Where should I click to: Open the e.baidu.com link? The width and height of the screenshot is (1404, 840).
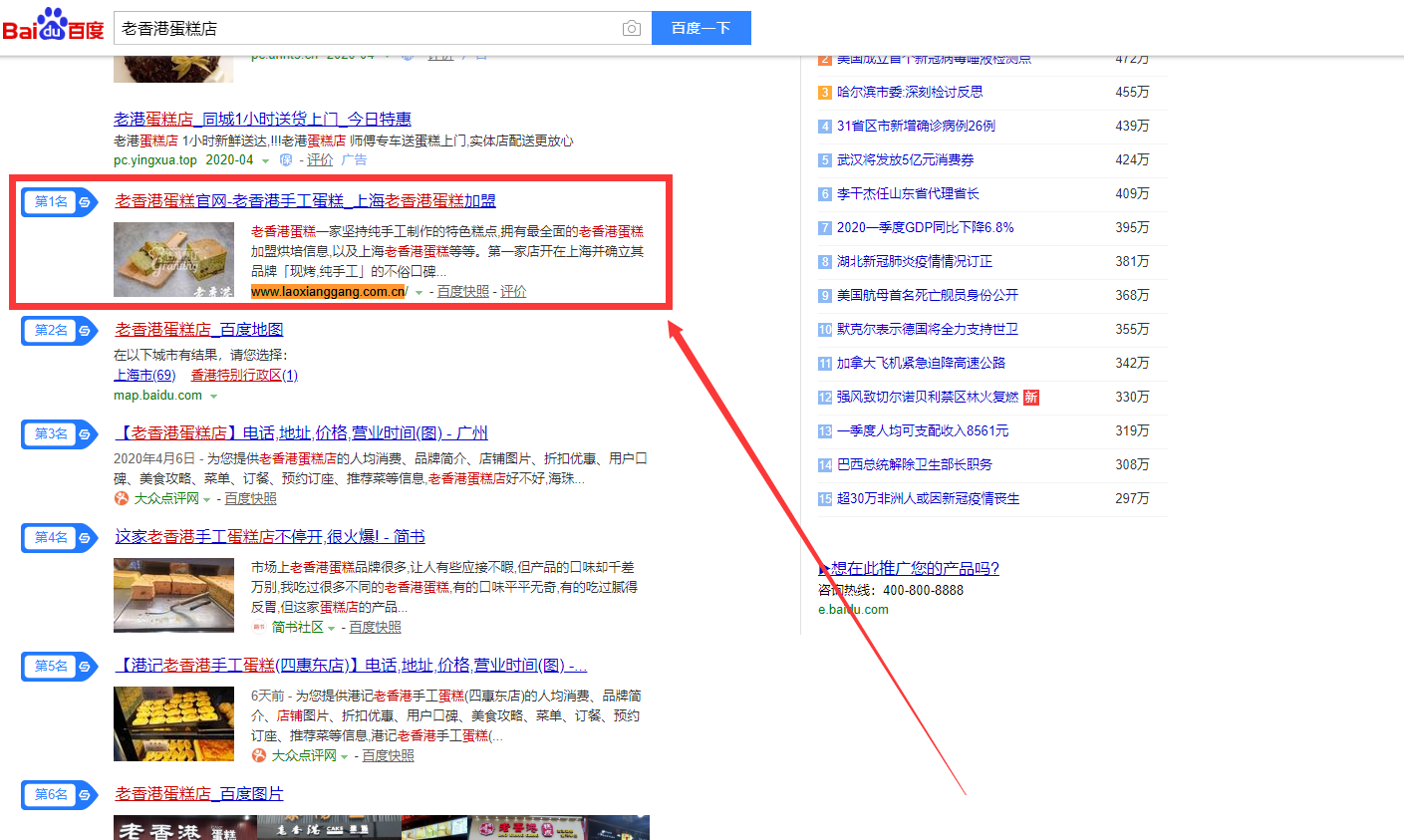853,609
